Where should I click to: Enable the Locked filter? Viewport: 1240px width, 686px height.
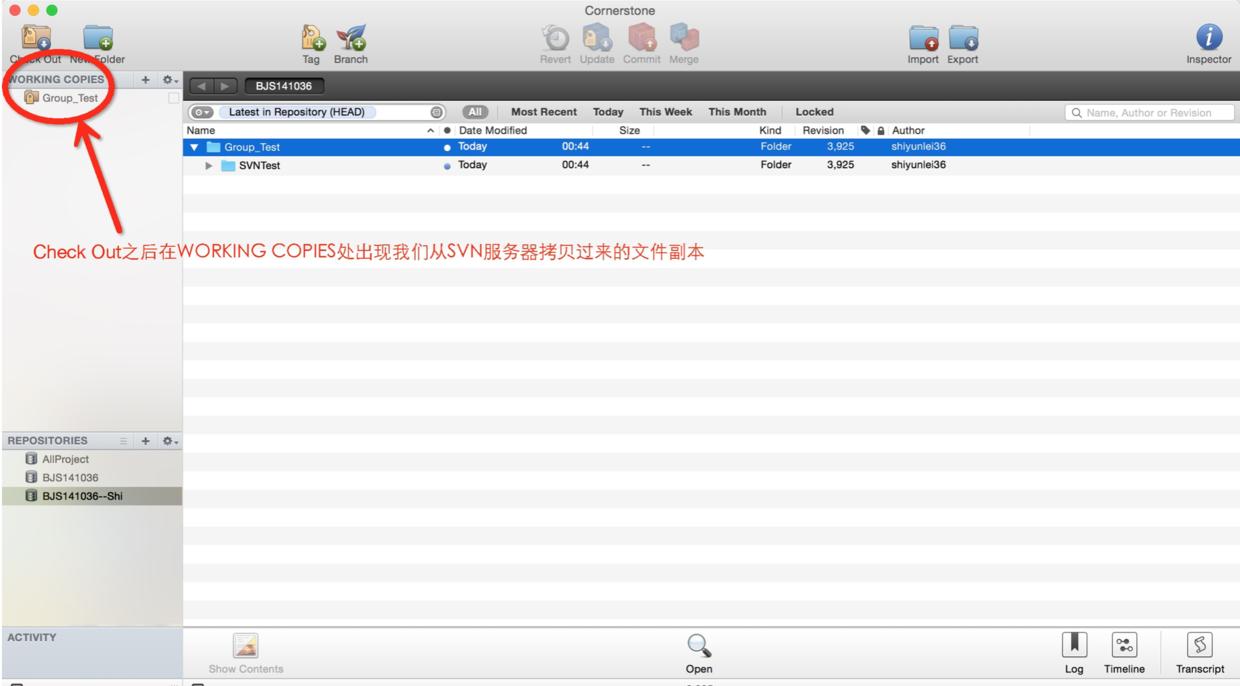click(x=814, y=111)
